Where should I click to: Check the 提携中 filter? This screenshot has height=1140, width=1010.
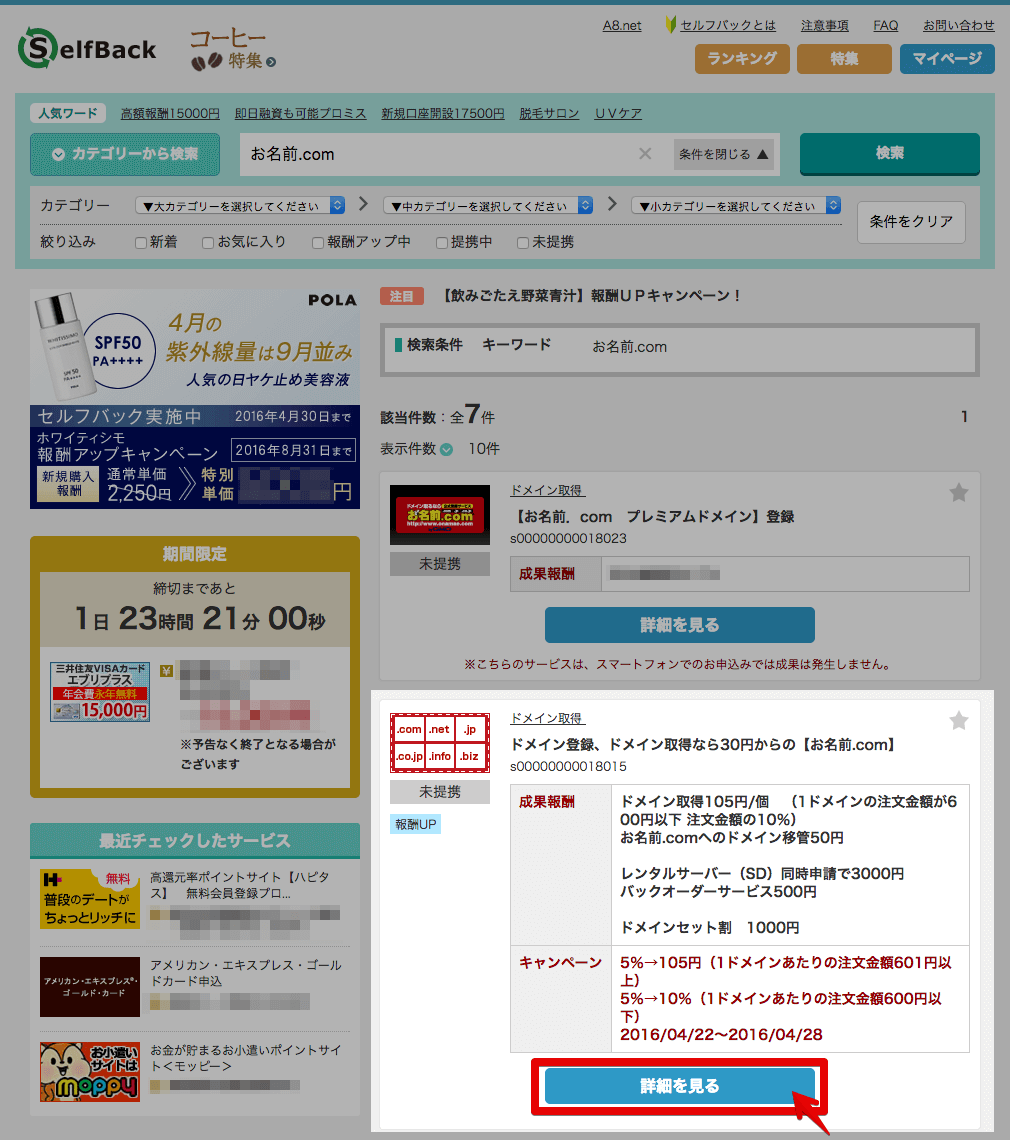point(441,243)
